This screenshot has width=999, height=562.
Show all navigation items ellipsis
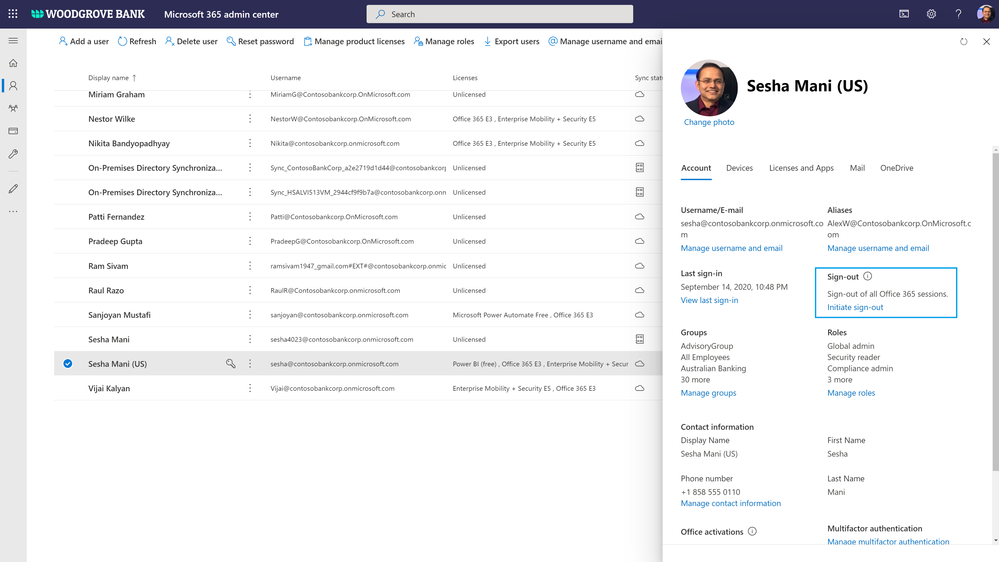click(x=13, y=211)
